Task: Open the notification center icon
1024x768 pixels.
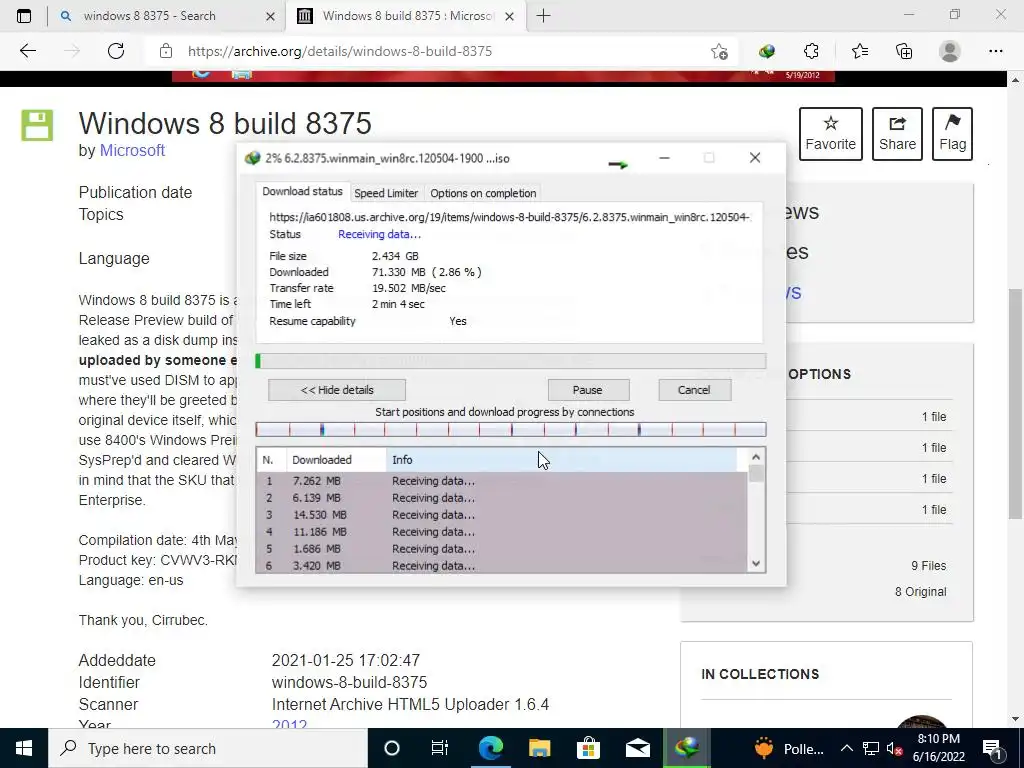Action: (x=992, y=748)
